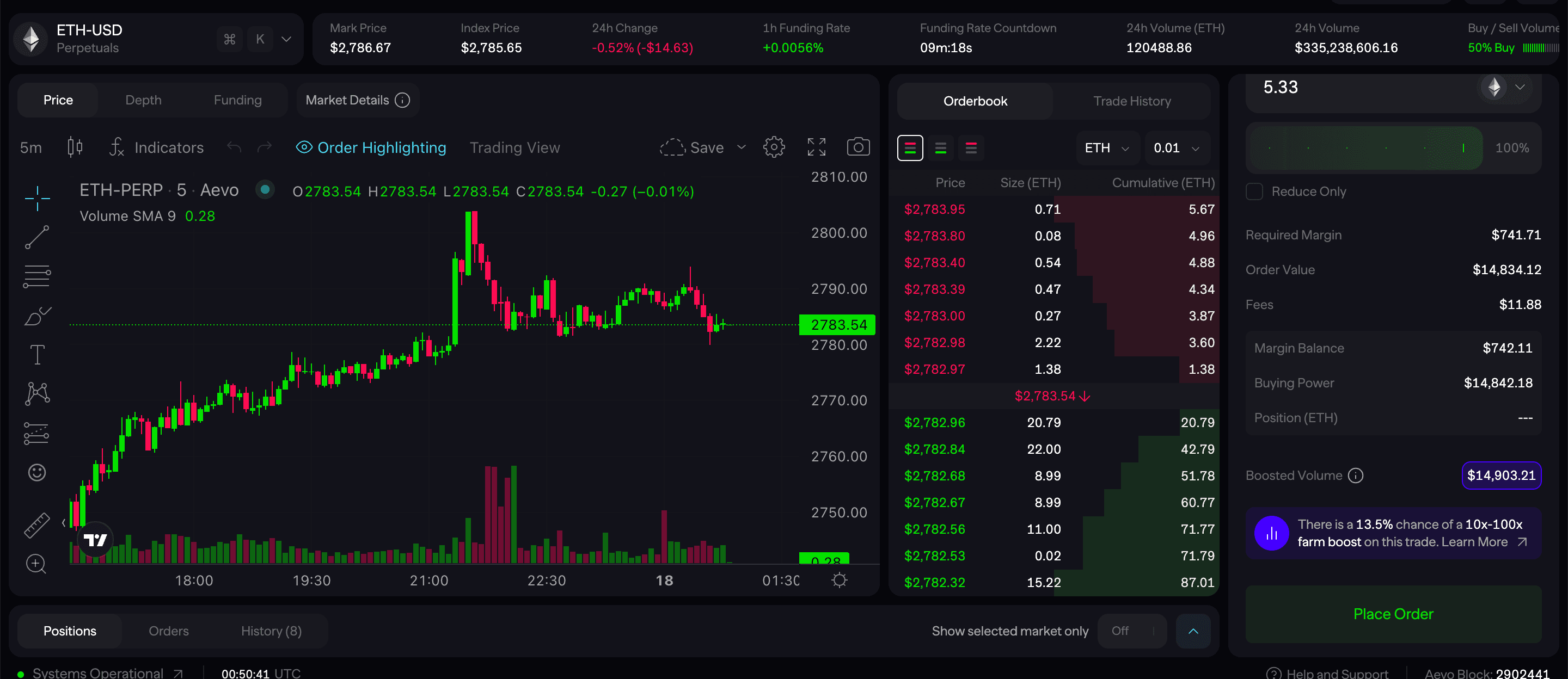Select the Text annotation tool
The height and width of the screenshot is (679, 1568).
coord(37,355)
